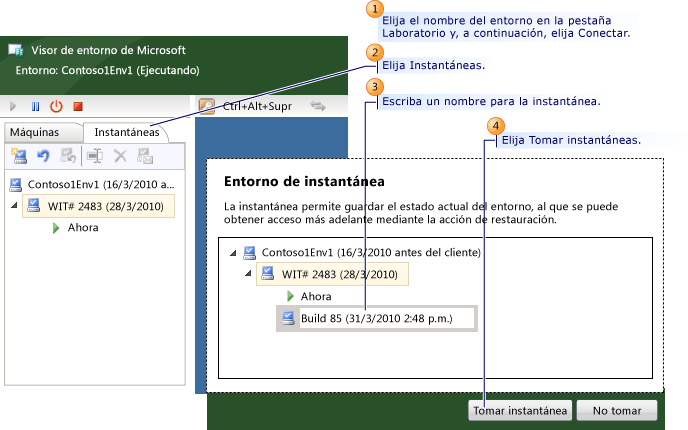Select Contoso1Env1 (16/3/2010 antes del cliente)
Image resolution: width=688 pixels, height=430 pixels.
tap(371, 252)
